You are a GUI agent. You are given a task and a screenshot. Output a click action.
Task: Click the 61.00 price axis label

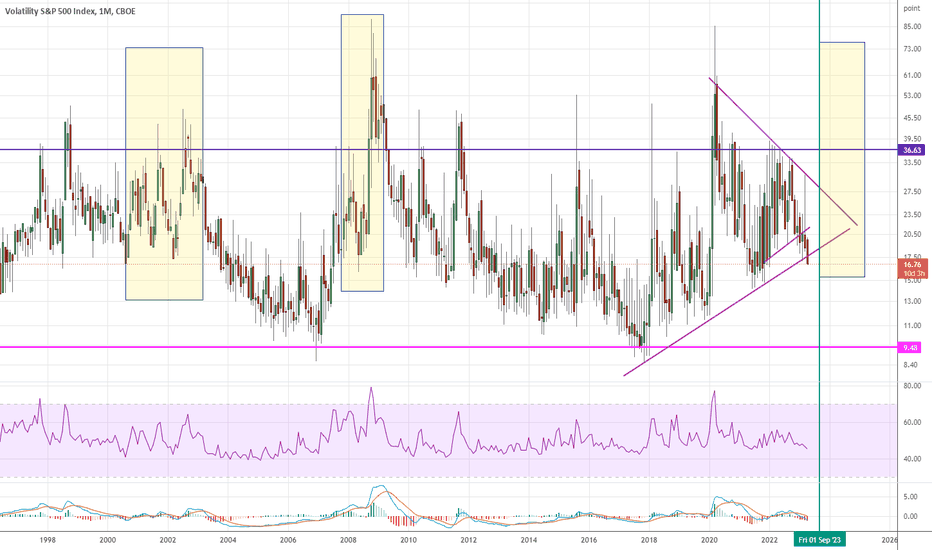[912, 76]
